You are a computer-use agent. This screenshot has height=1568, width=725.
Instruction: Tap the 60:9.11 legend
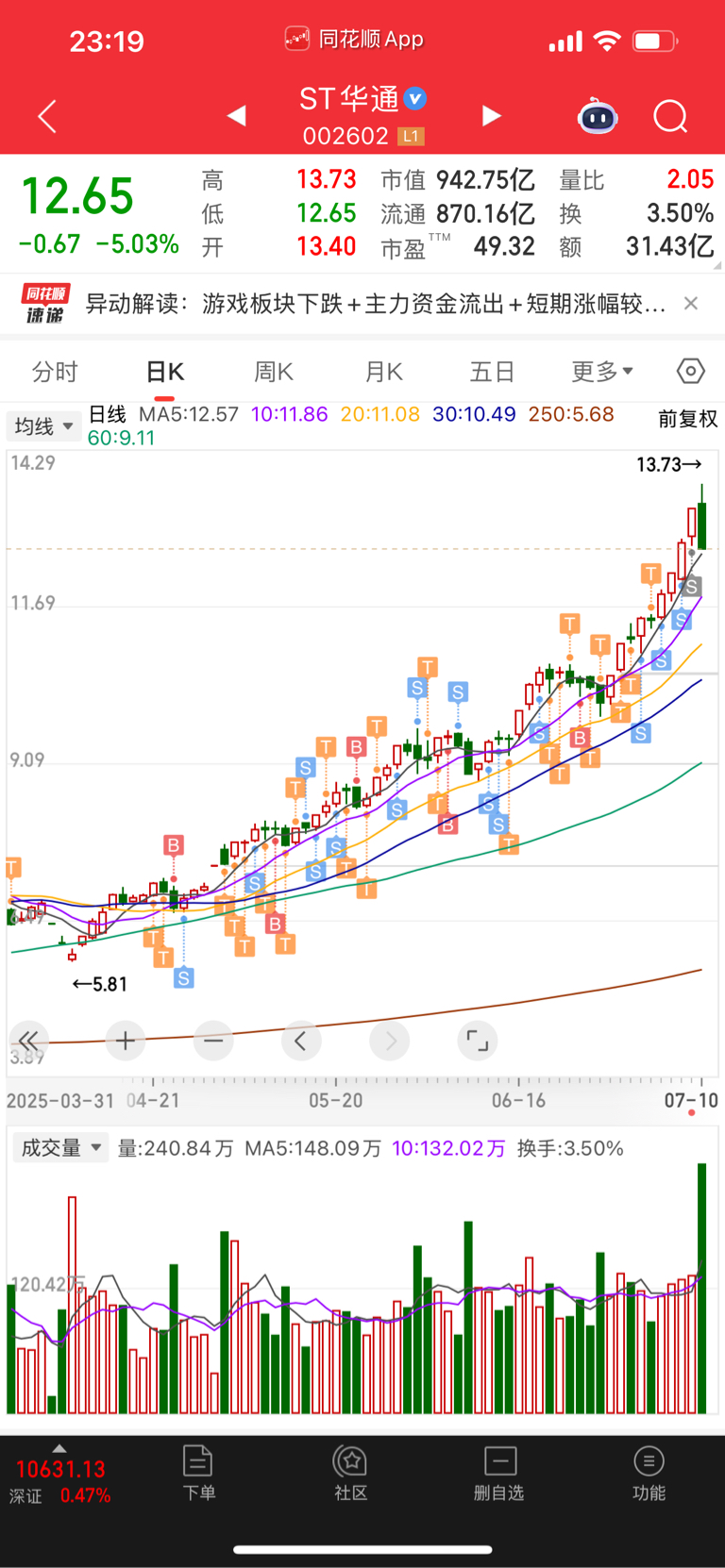click(x=121, y=438)
